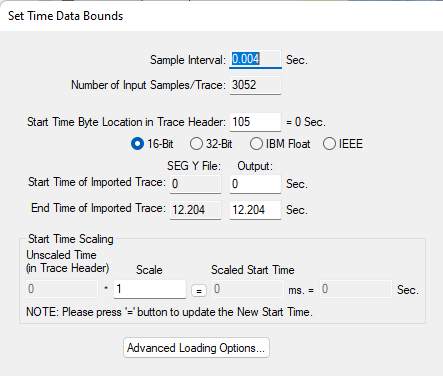Click the Scale multiplier input field

click(x=150, y=289)
